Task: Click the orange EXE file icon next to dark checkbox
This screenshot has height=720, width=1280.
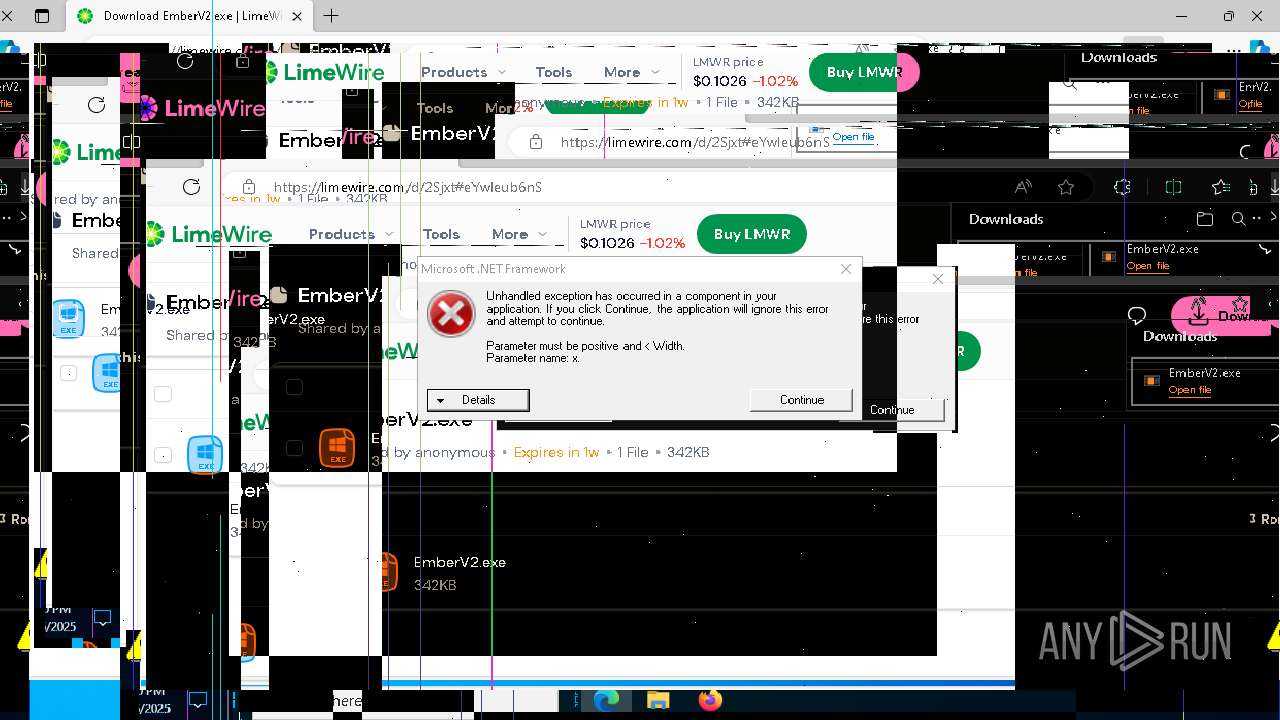Action: pos(337,448)
